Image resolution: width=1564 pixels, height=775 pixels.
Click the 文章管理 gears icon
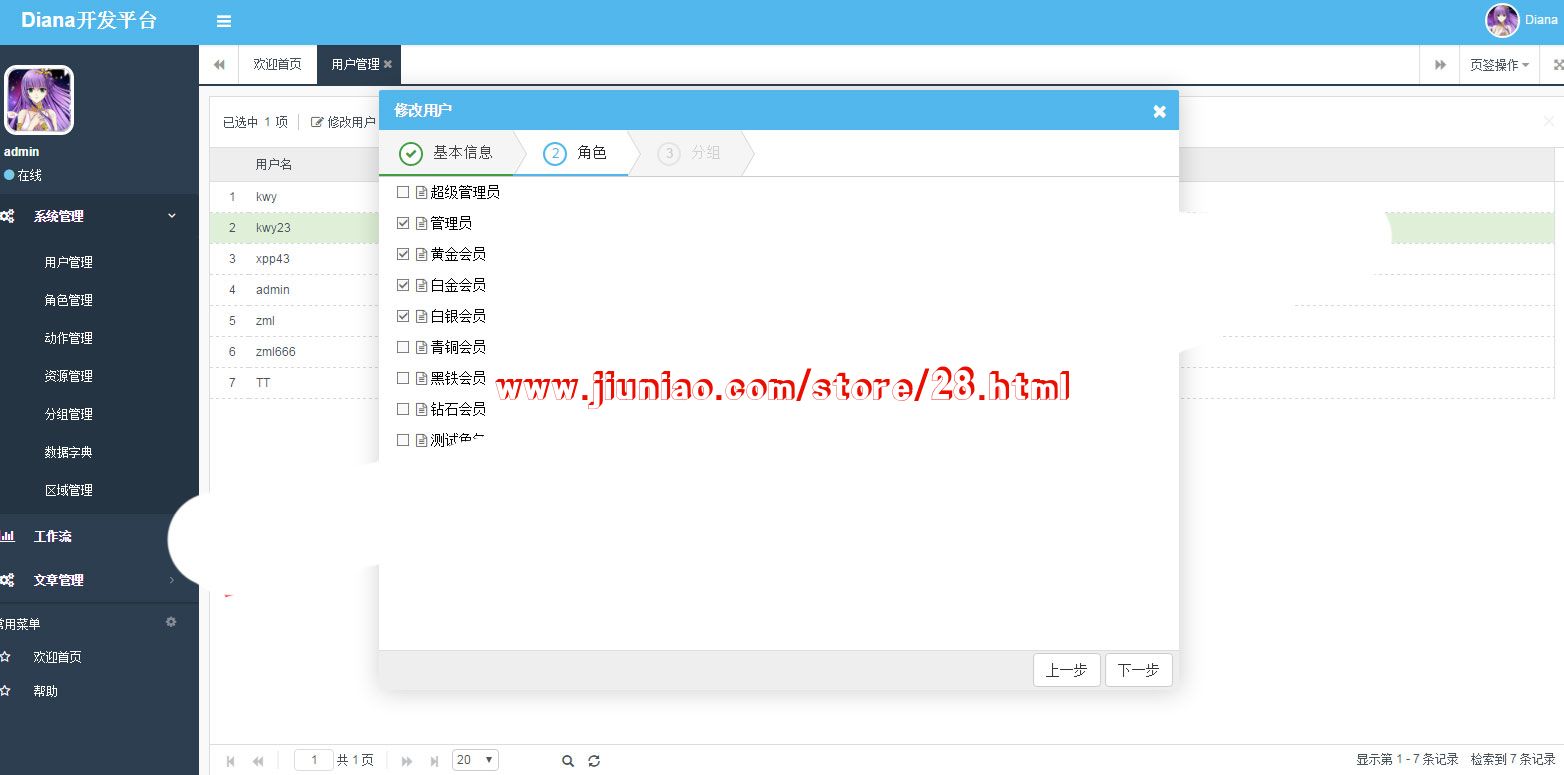click(7, 580)
